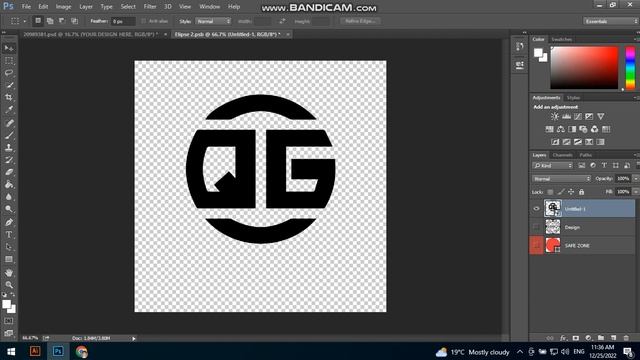Viewport: 640px width, 360px height.
Task: Enable the Anti-alias checkbox
Action: pyautogui.click(x=143, y=21)
